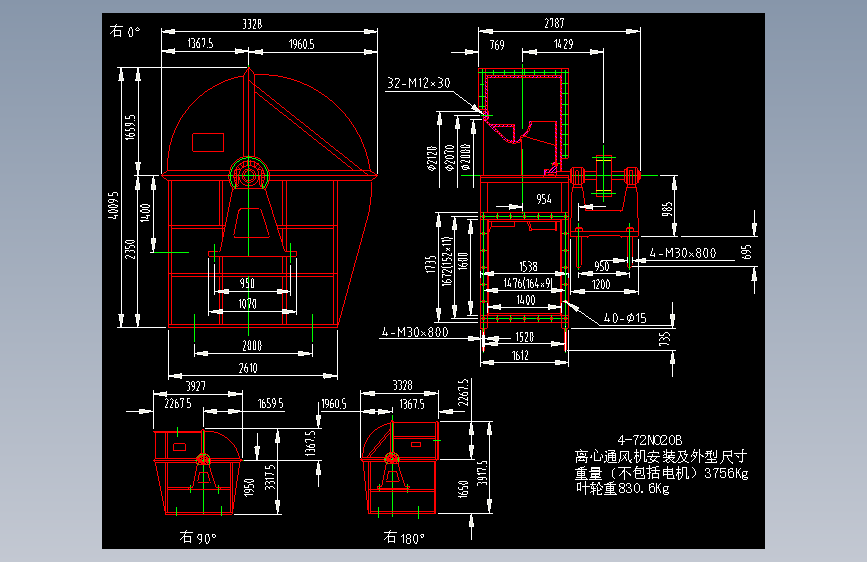Select the 1528 dimension text
Screen dimensions: 867x562
point(524,337)
